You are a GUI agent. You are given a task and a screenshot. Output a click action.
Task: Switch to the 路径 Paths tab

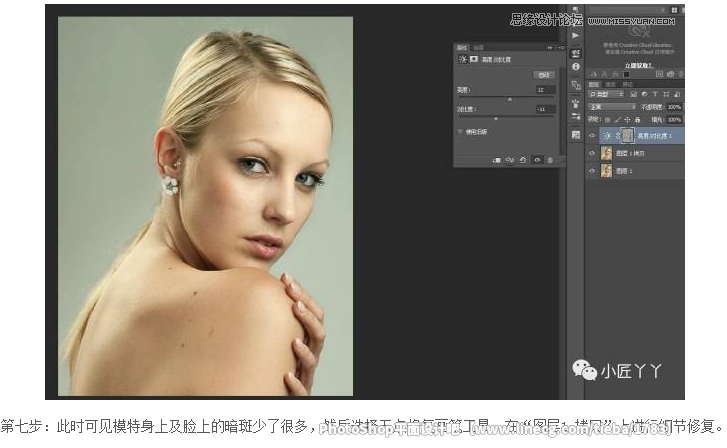[628, 84]
